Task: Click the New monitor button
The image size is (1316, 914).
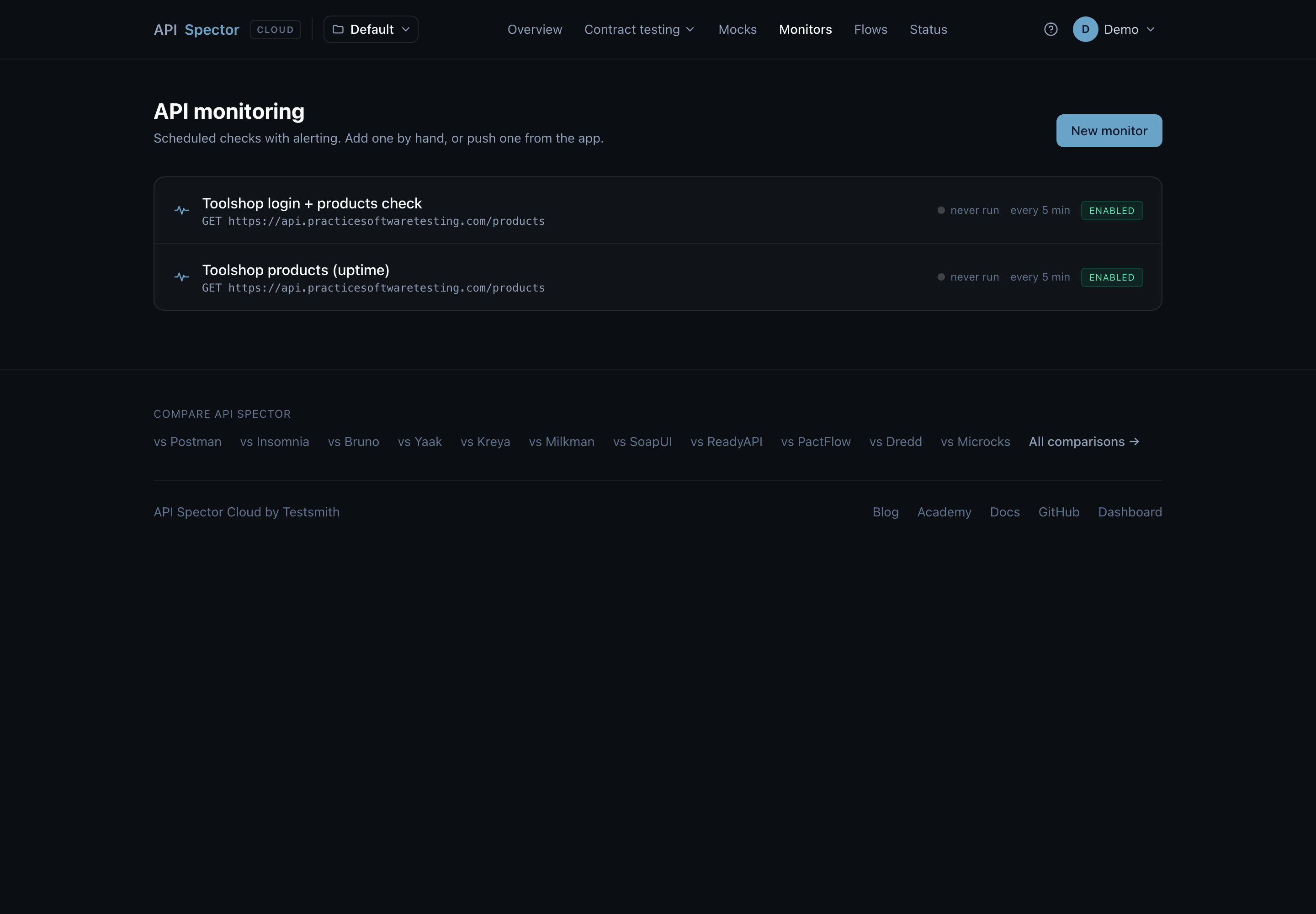Action: pos(1109,131)
